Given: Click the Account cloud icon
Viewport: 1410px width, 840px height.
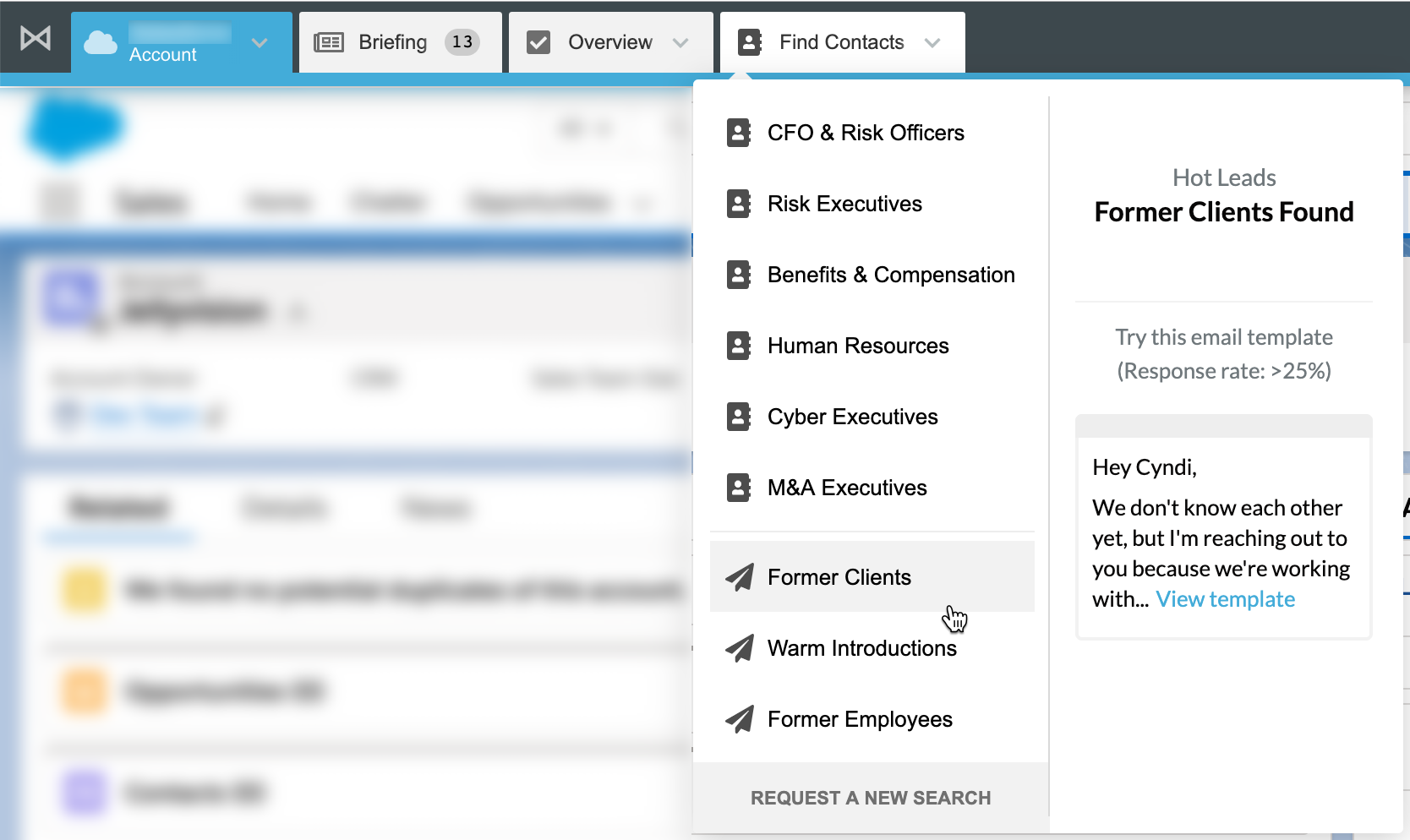Looking at the screenshot, I should 101,42.
